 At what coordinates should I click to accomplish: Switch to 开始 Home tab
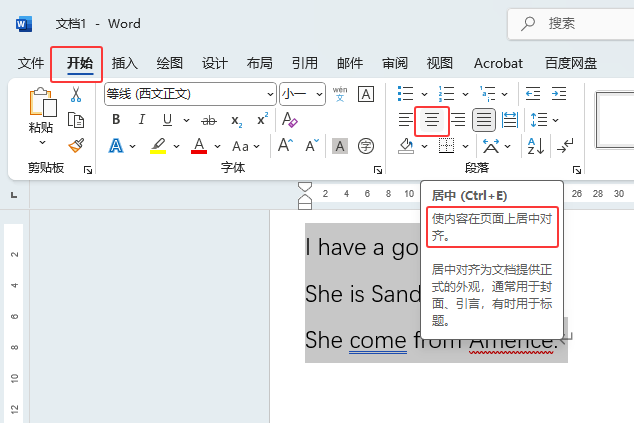[80, 63]
